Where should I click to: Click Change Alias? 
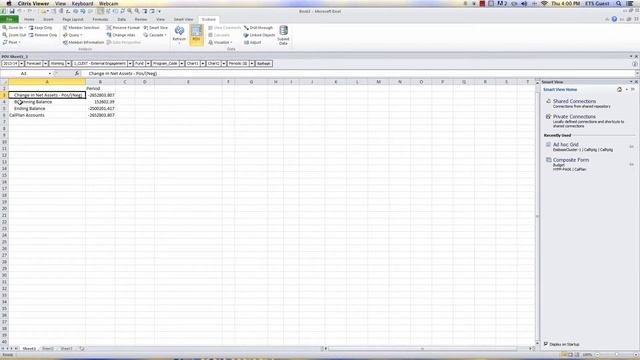pyautogui.click(x=121, y=35)
